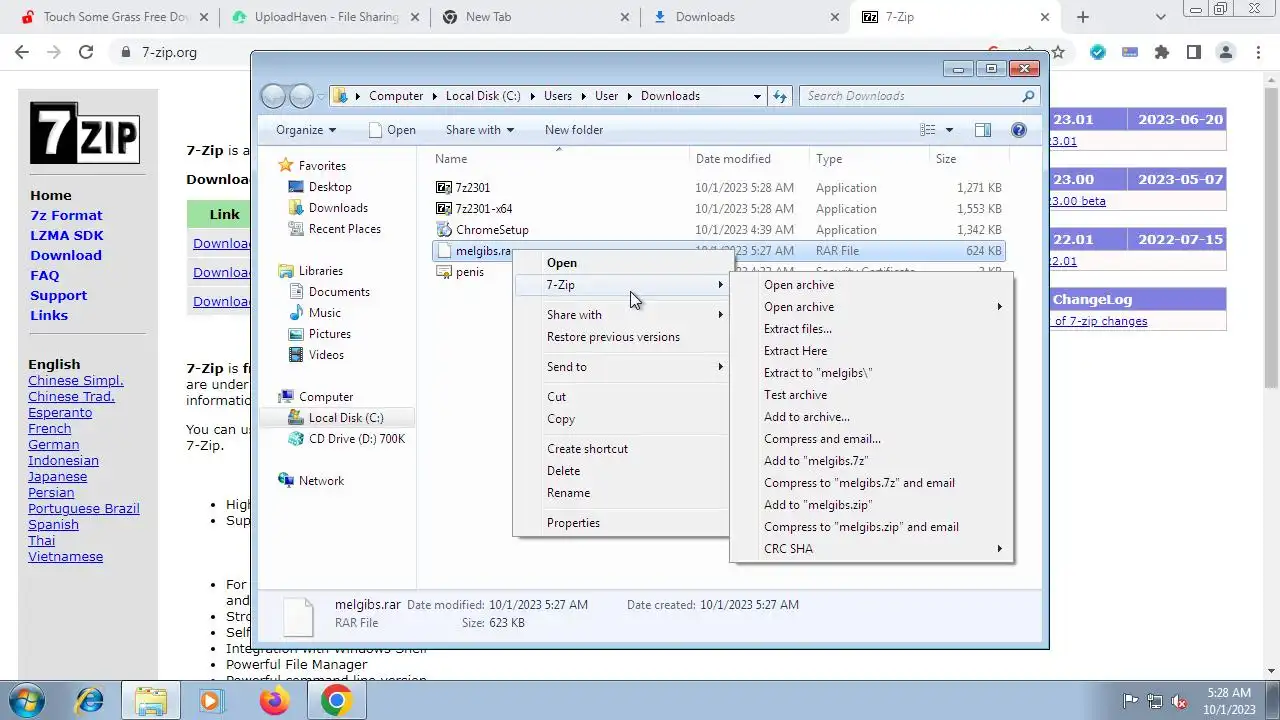Viewport: 1280px width, 720px height.
Task: Follow the FAQ sidebar link
Action: pyautogui.click(x=44, y=275)
